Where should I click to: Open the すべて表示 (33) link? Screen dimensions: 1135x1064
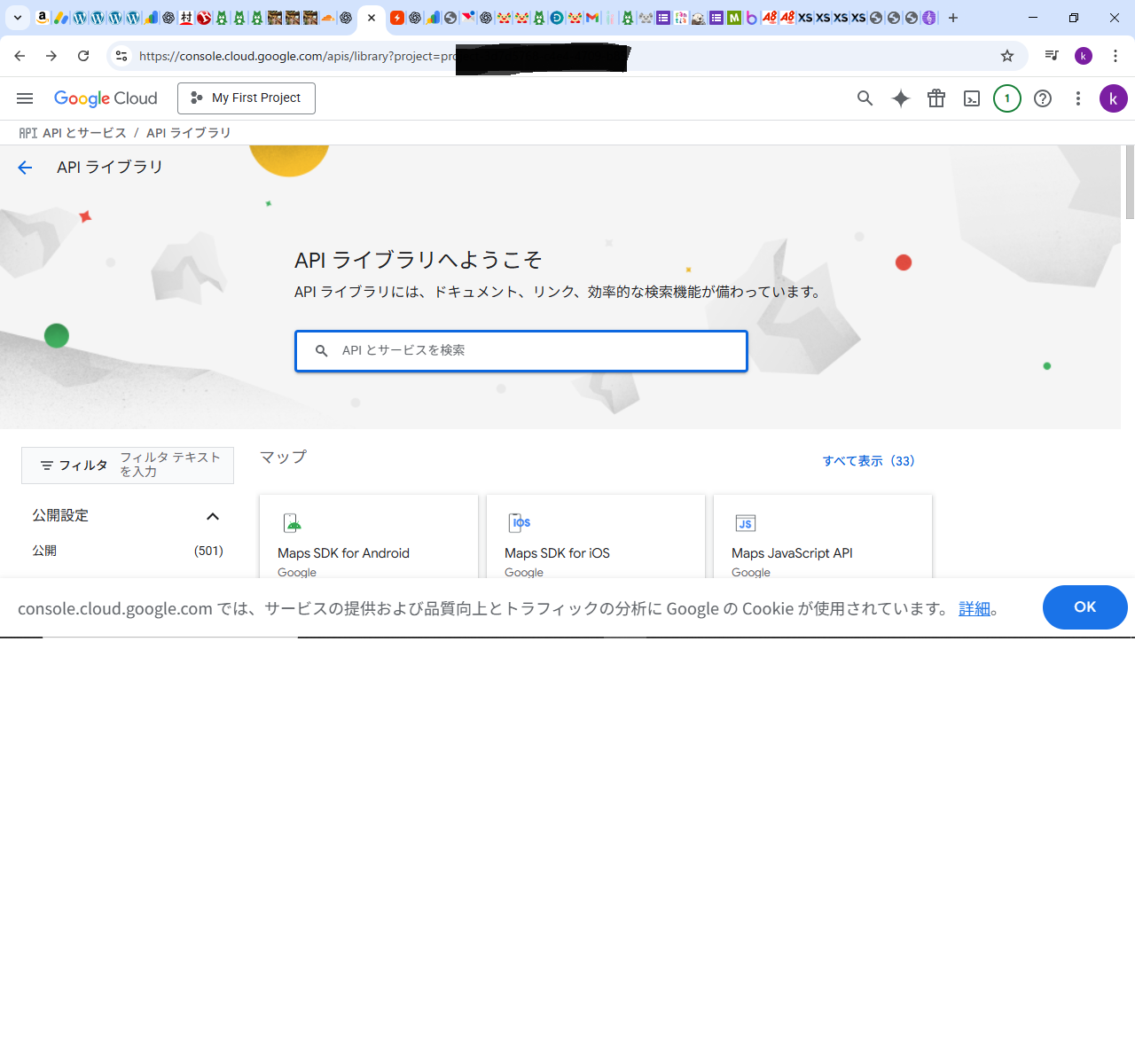(x=868, y=461)
